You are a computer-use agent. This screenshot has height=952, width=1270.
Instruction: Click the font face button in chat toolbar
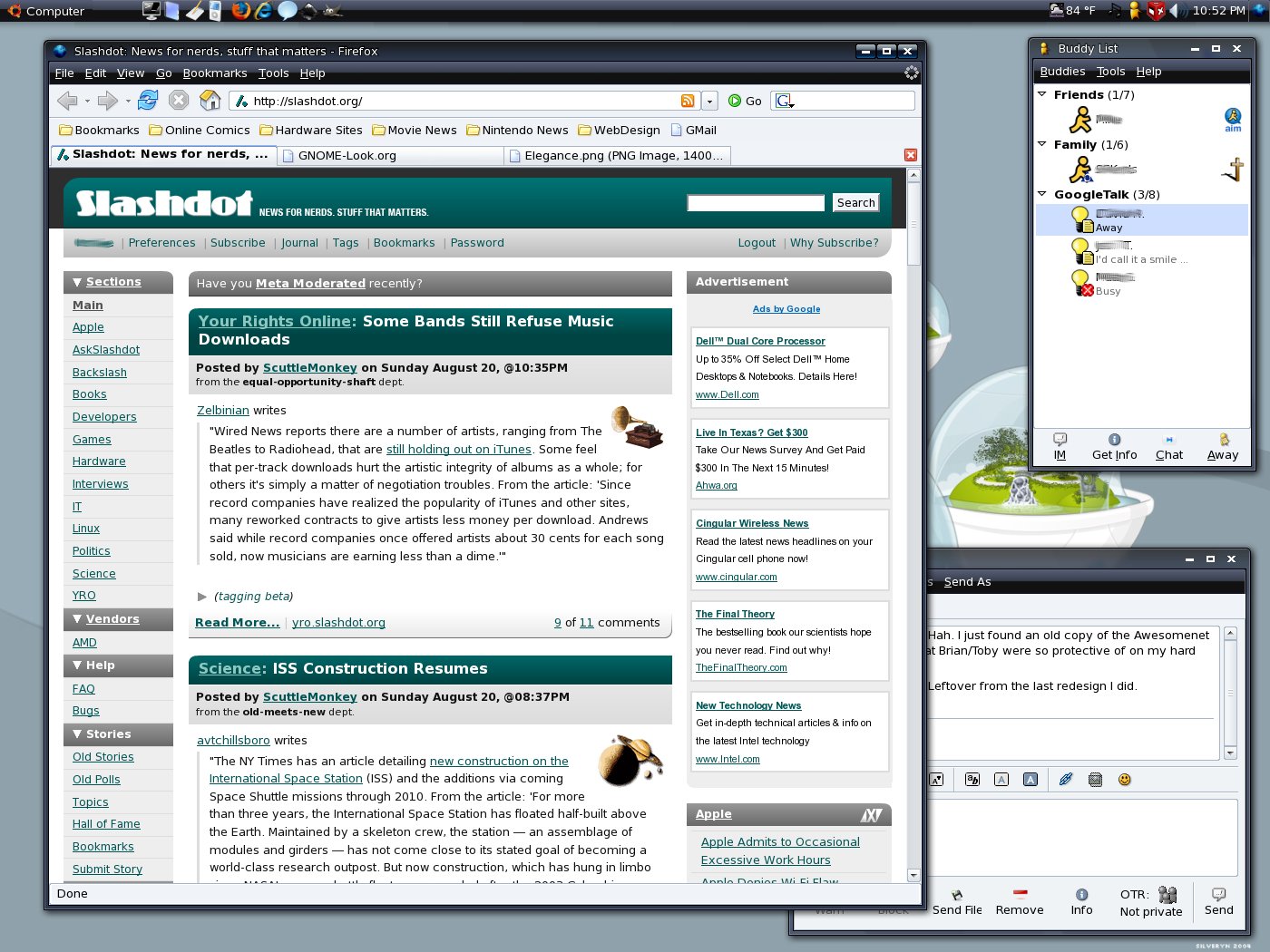[972, 780]
